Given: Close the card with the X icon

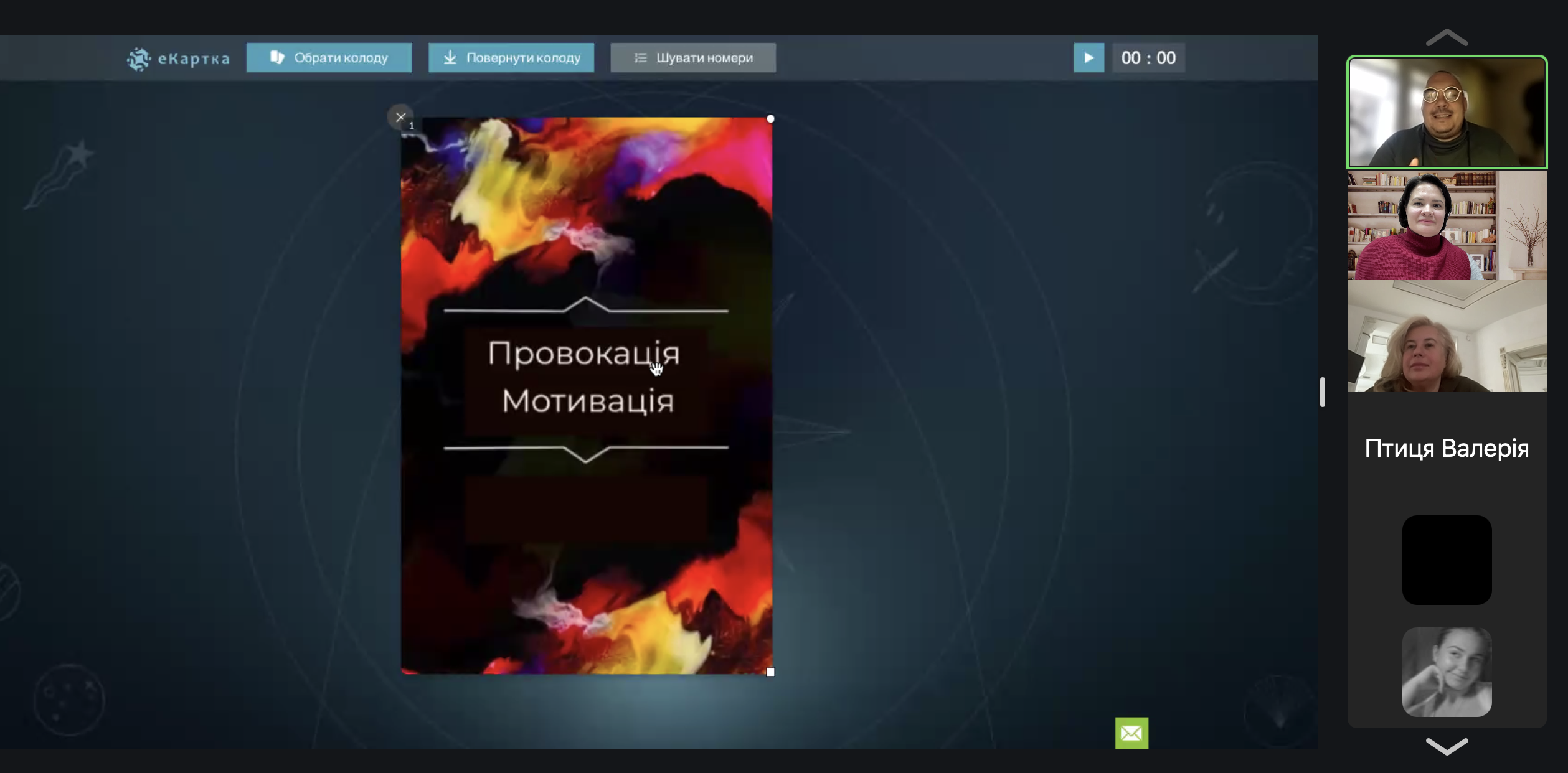Looking at the screenshot, I should pos(400,117).
